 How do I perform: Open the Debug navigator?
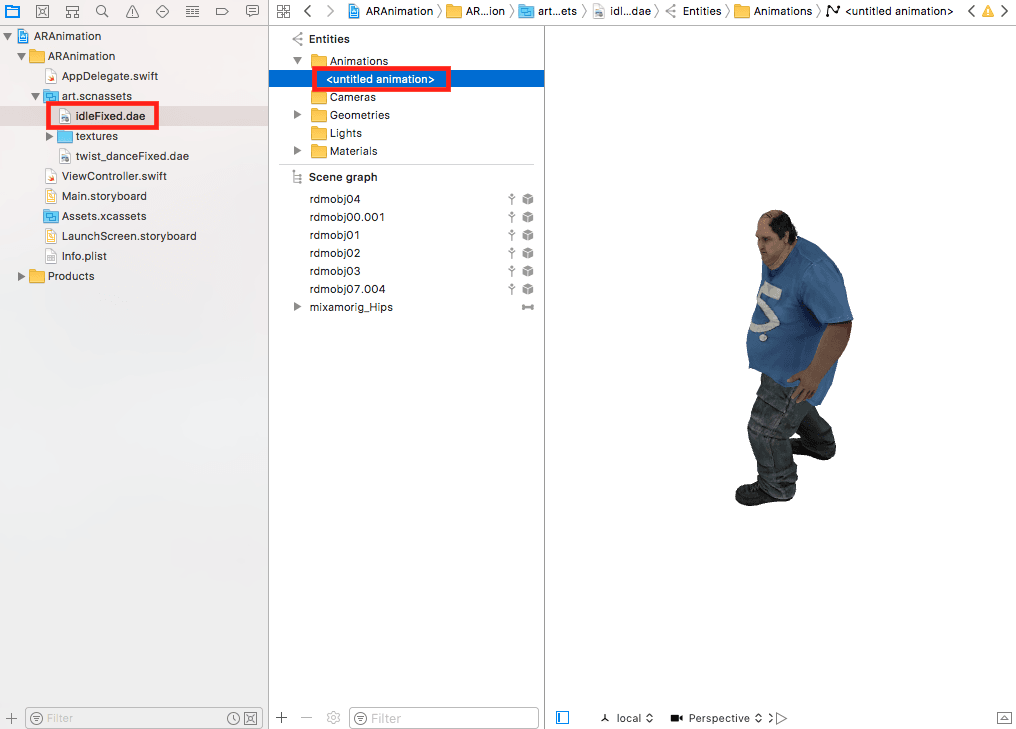coord(190,11)
